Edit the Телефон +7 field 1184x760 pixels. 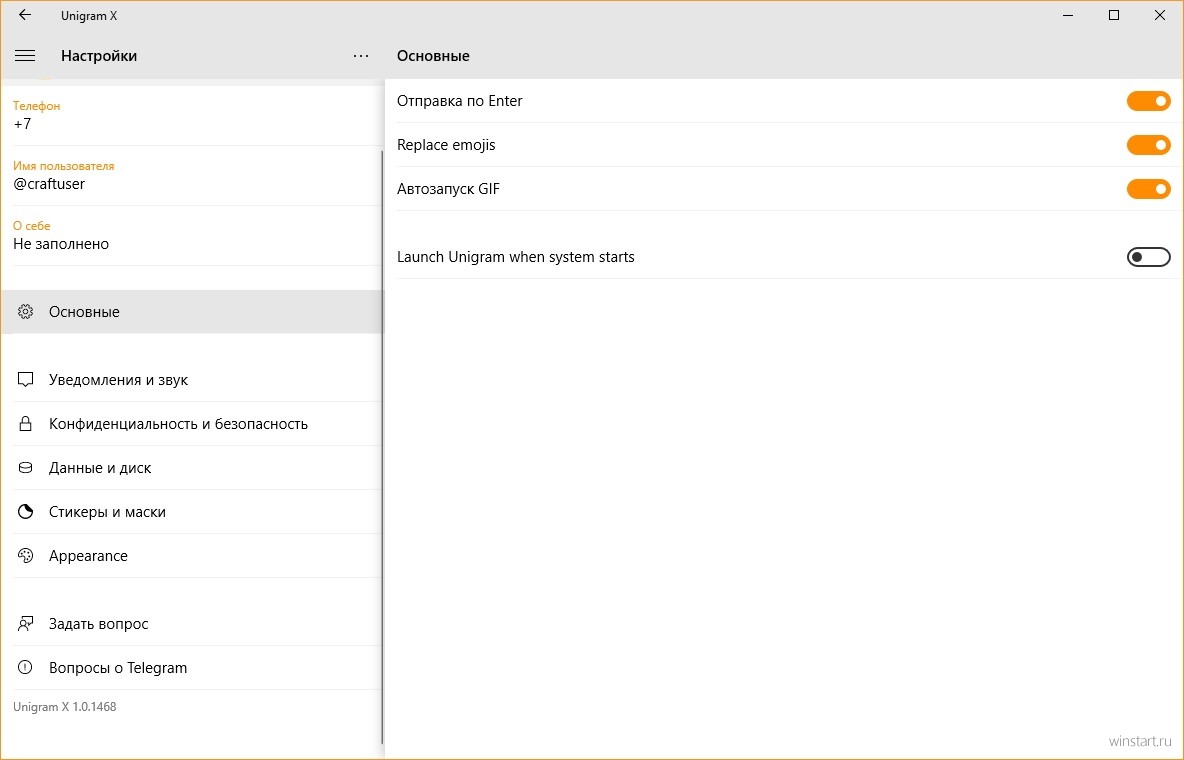[193, 116]
